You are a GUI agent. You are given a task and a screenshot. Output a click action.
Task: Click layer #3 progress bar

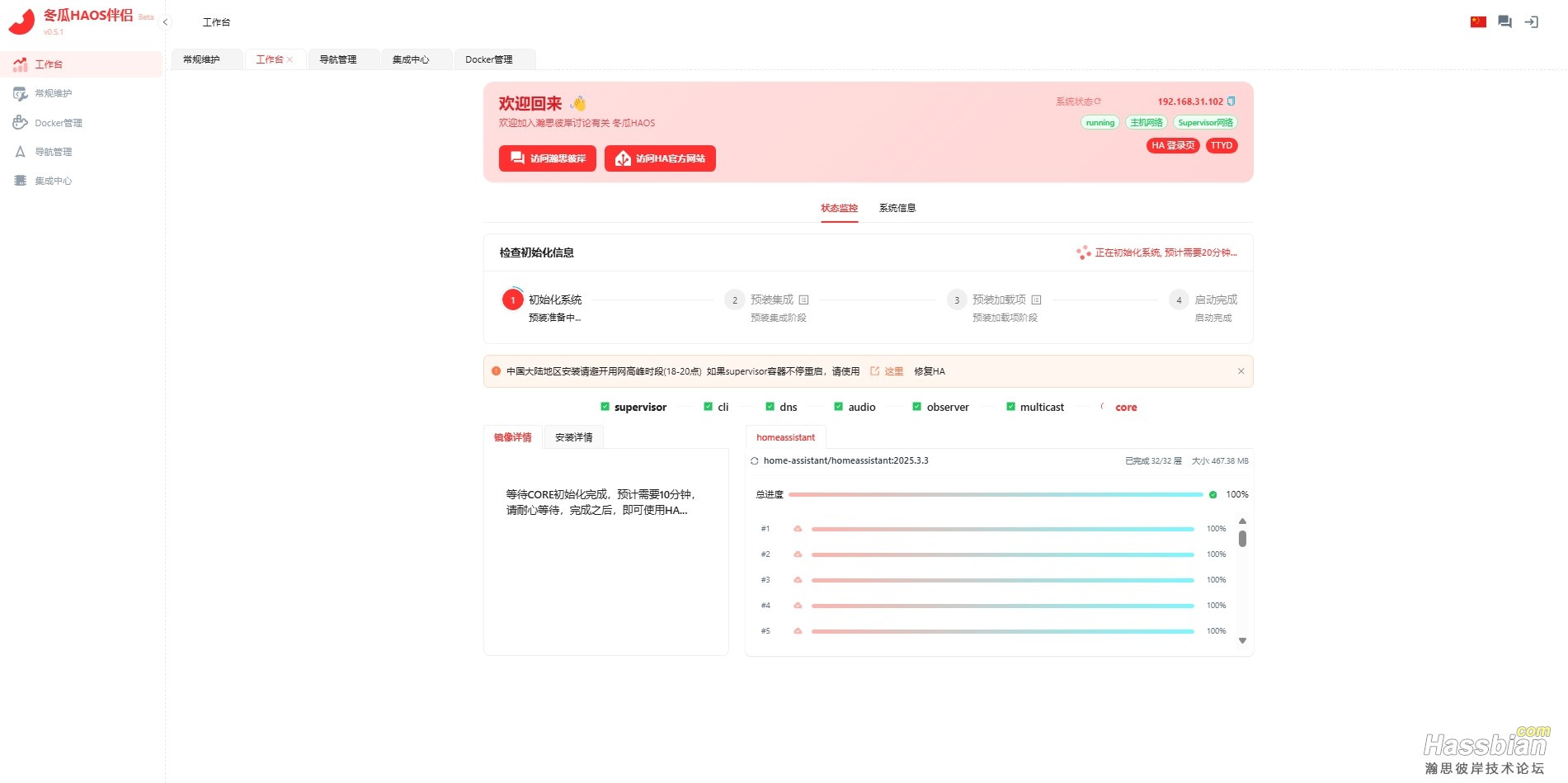coord(1003,580)
